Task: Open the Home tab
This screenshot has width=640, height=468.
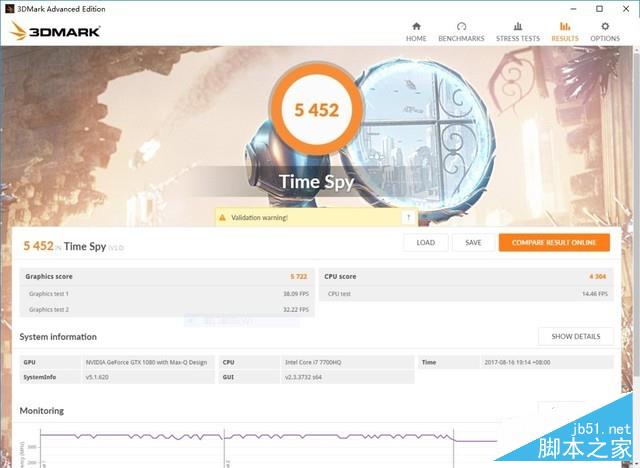Action: pos(416,32)
